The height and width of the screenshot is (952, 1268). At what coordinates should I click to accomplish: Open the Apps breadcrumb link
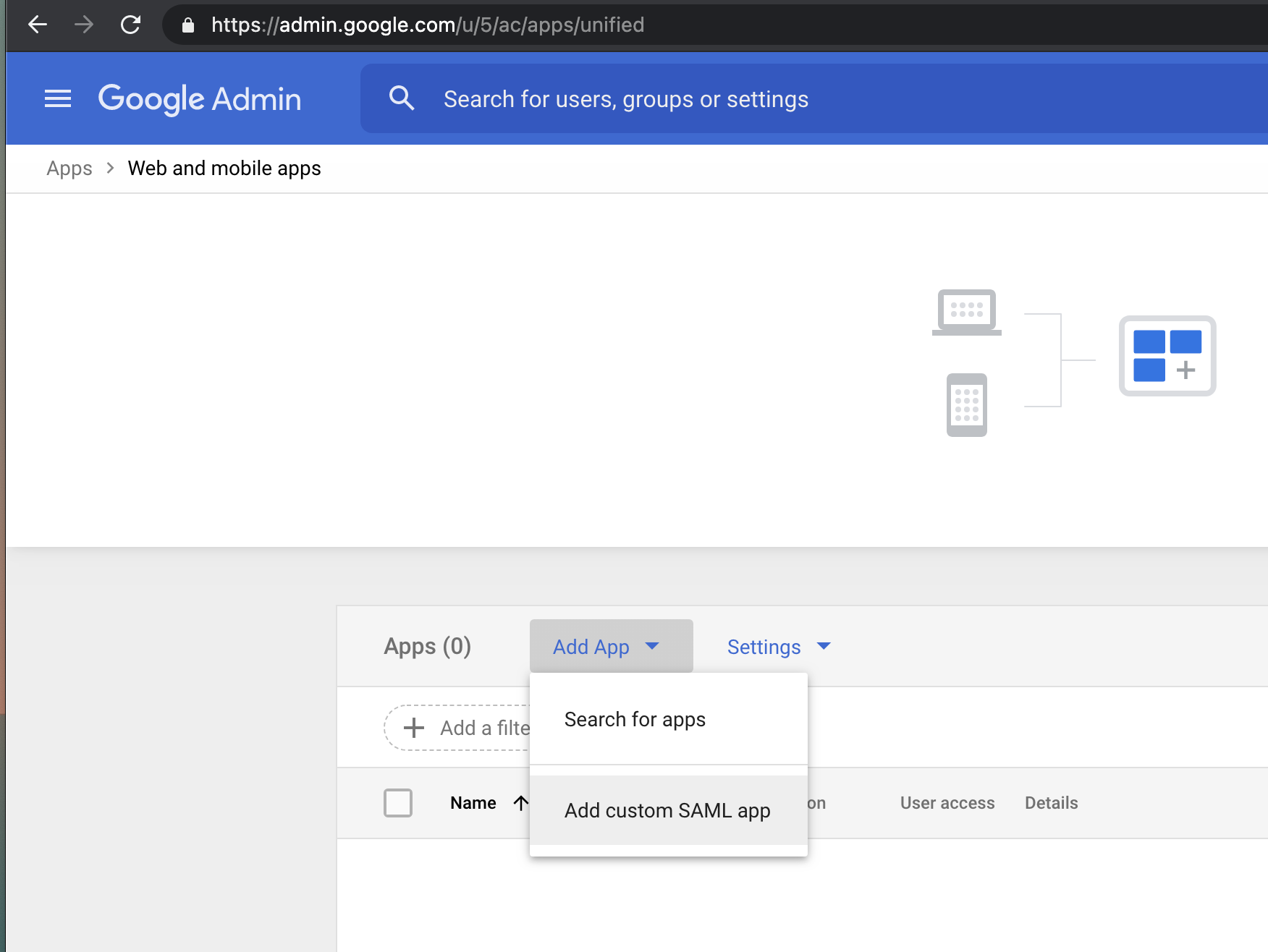(69, 168)
